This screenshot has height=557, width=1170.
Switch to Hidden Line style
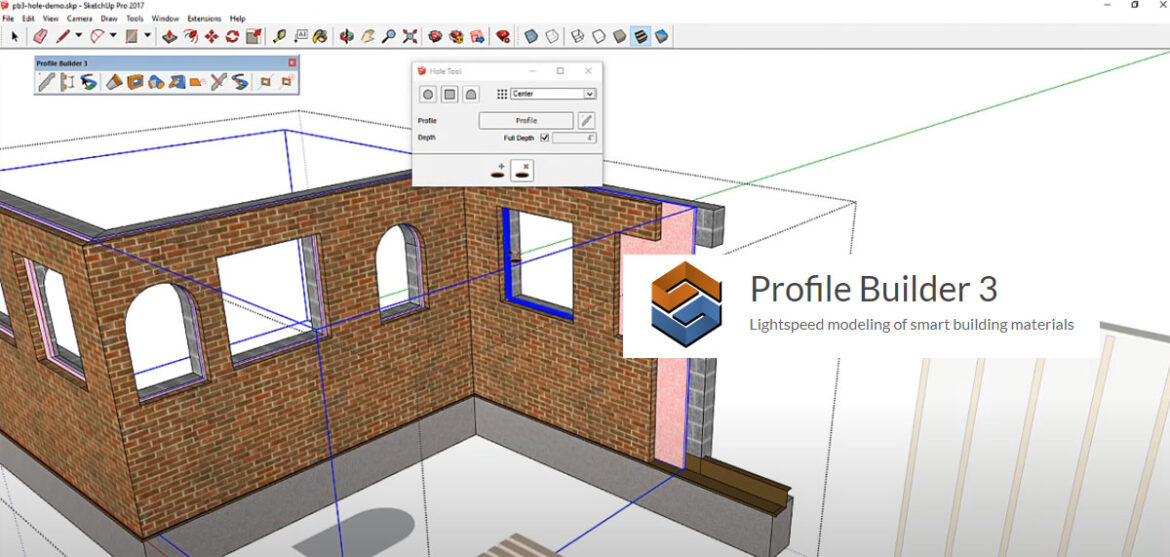click(598, 36)
